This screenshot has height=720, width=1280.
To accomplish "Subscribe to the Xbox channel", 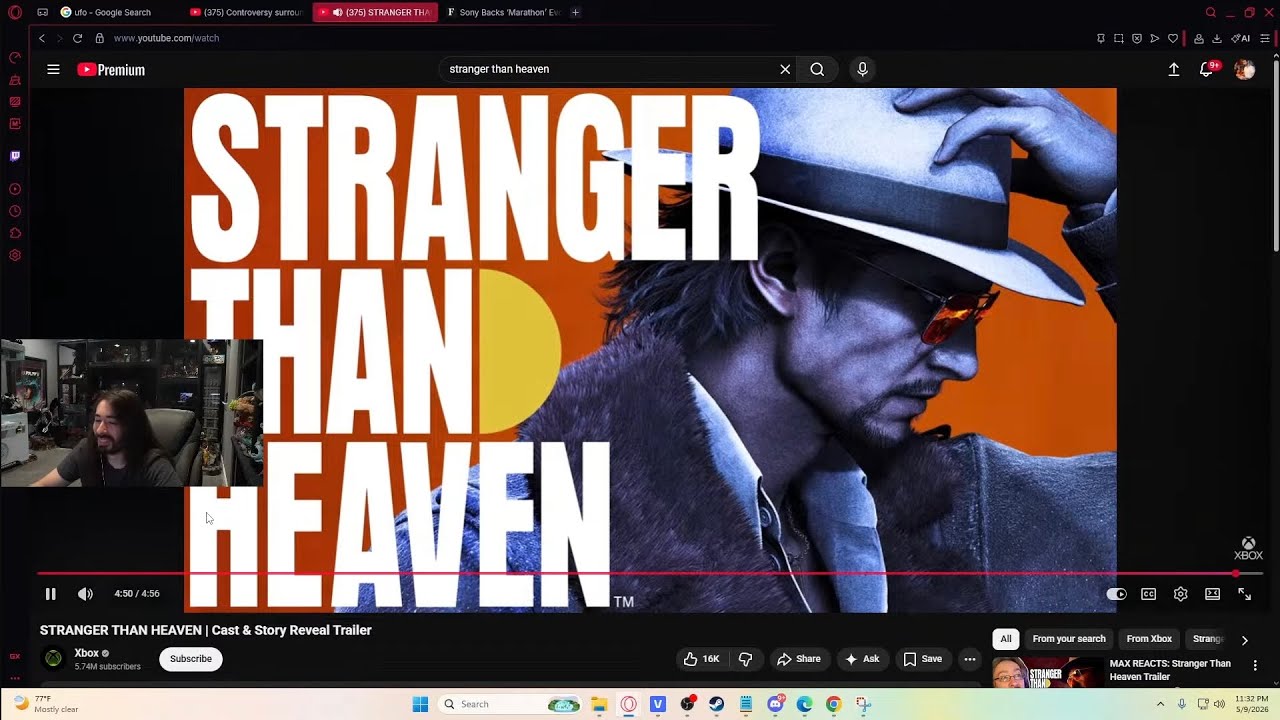I will click(191, 659).
